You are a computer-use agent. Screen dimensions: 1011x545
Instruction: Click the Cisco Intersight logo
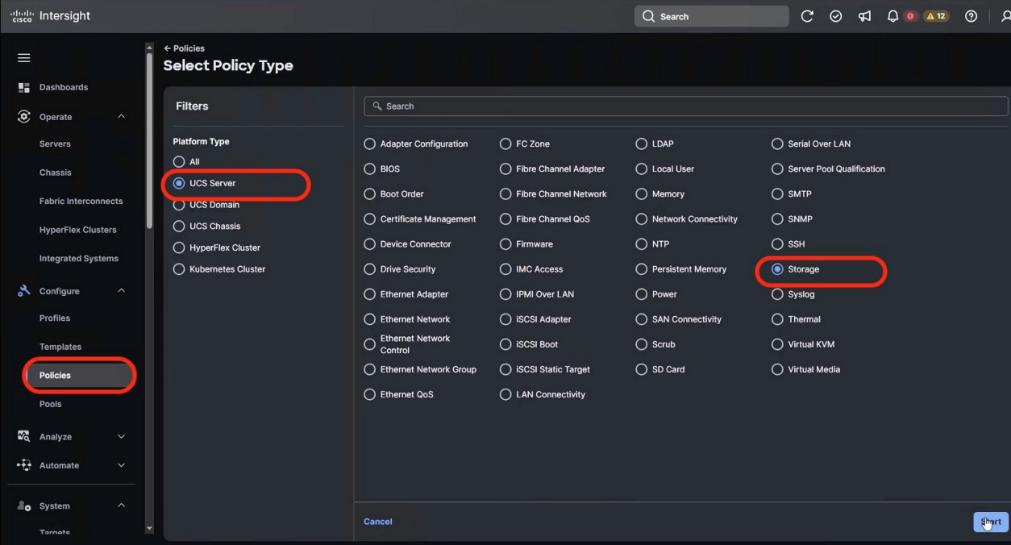pos(50,16)
